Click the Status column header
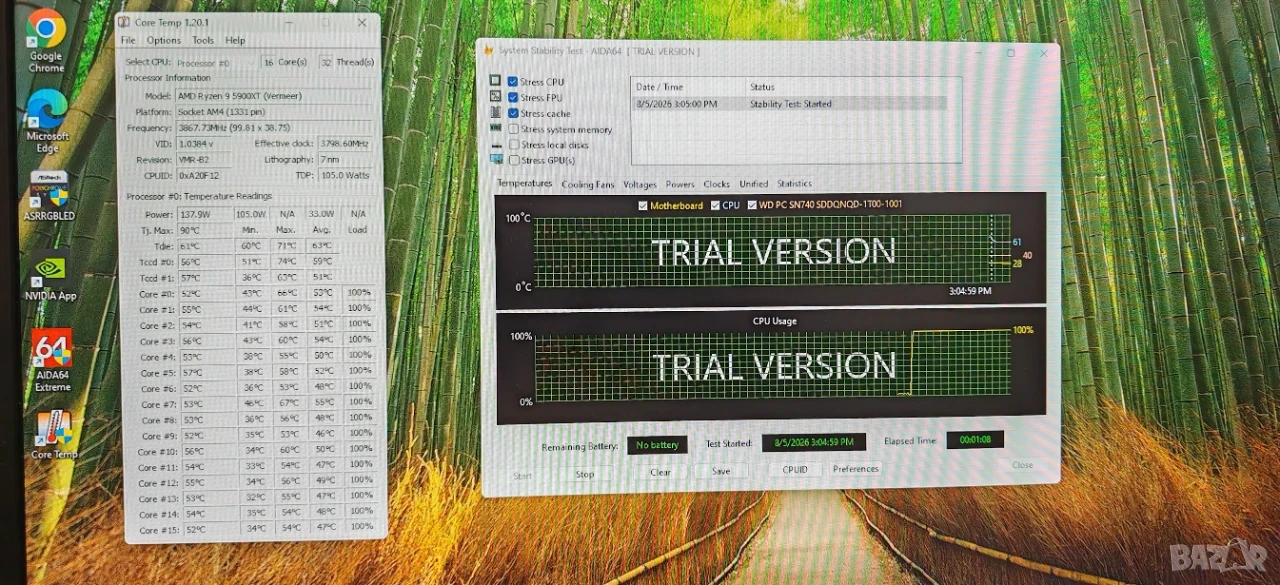This screenshot has width=1280, height=585. pos(762,87)
